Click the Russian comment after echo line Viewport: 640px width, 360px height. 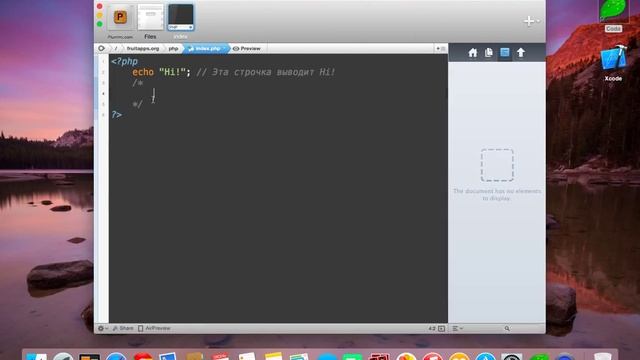266,72
